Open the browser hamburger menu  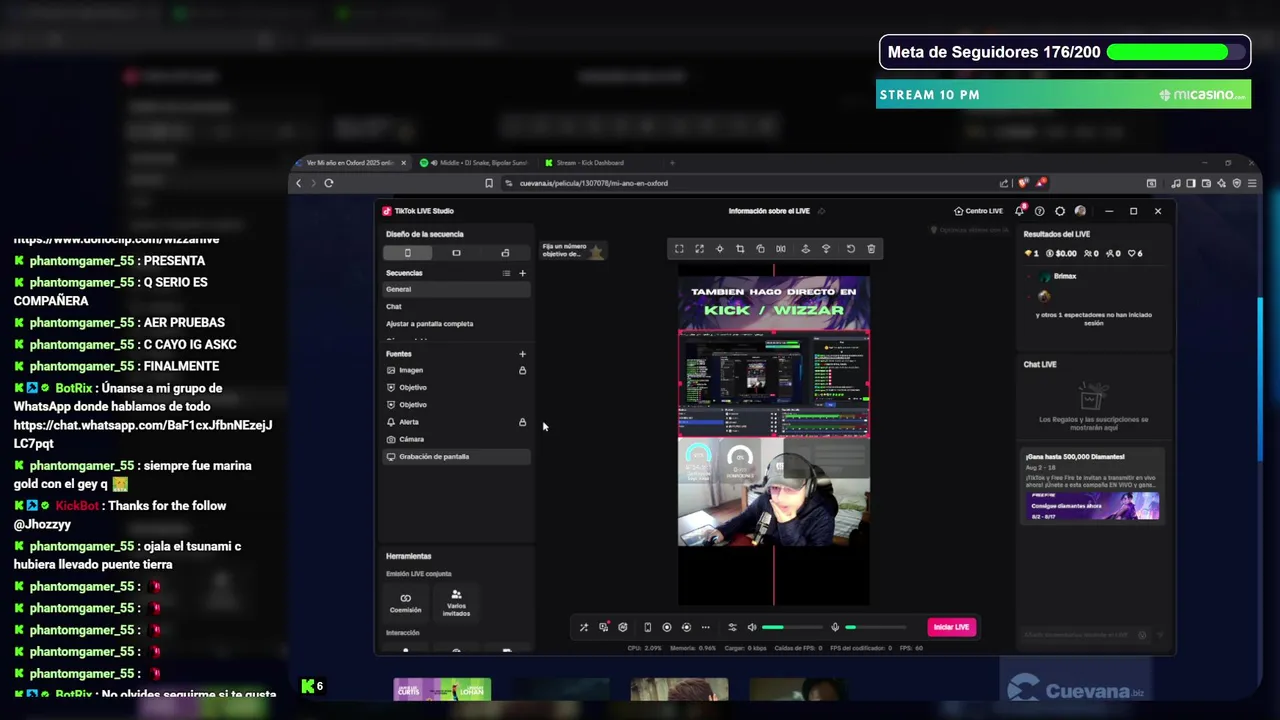(x=1252, y=183)
